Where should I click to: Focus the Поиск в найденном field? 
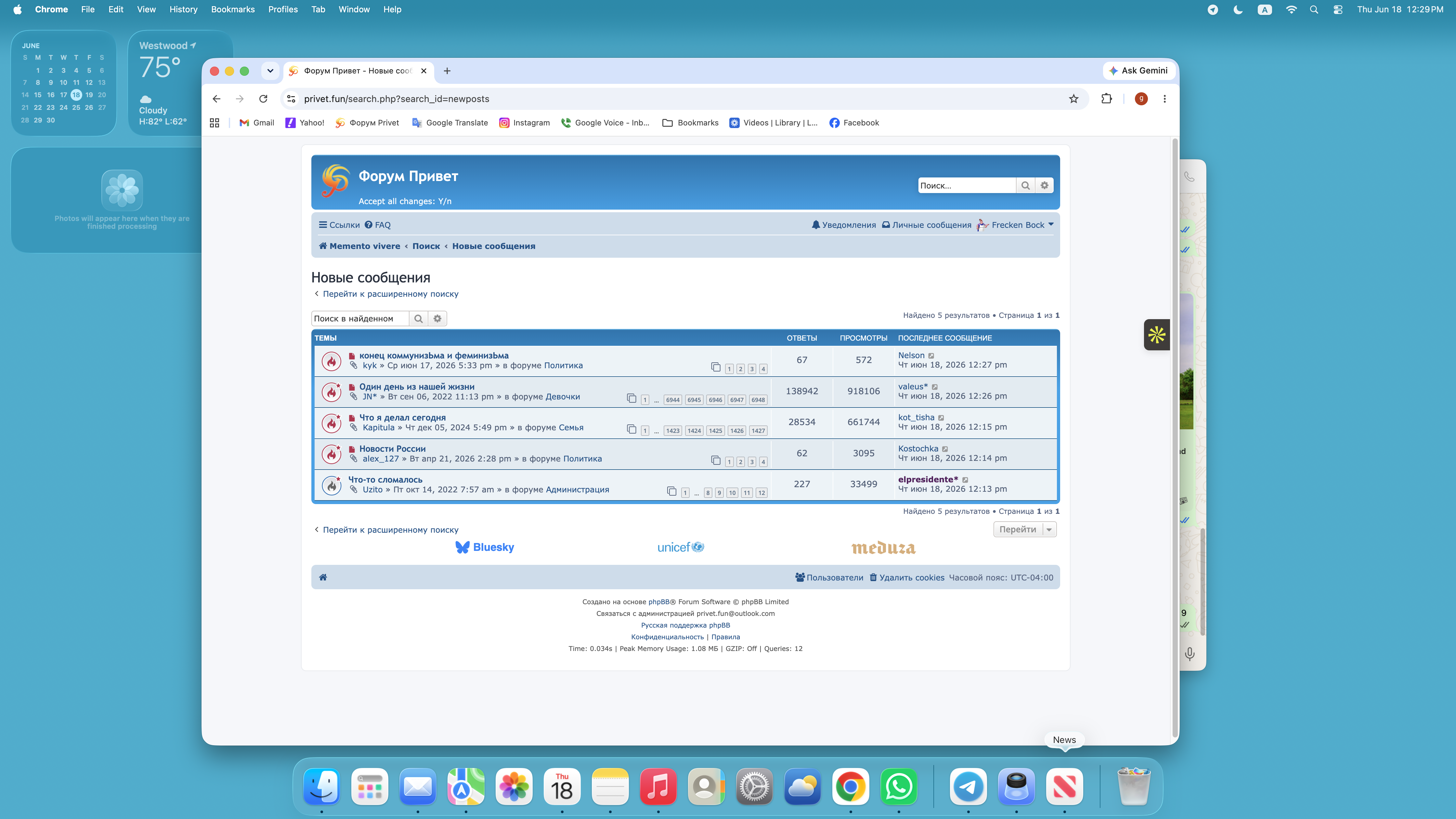360,319
